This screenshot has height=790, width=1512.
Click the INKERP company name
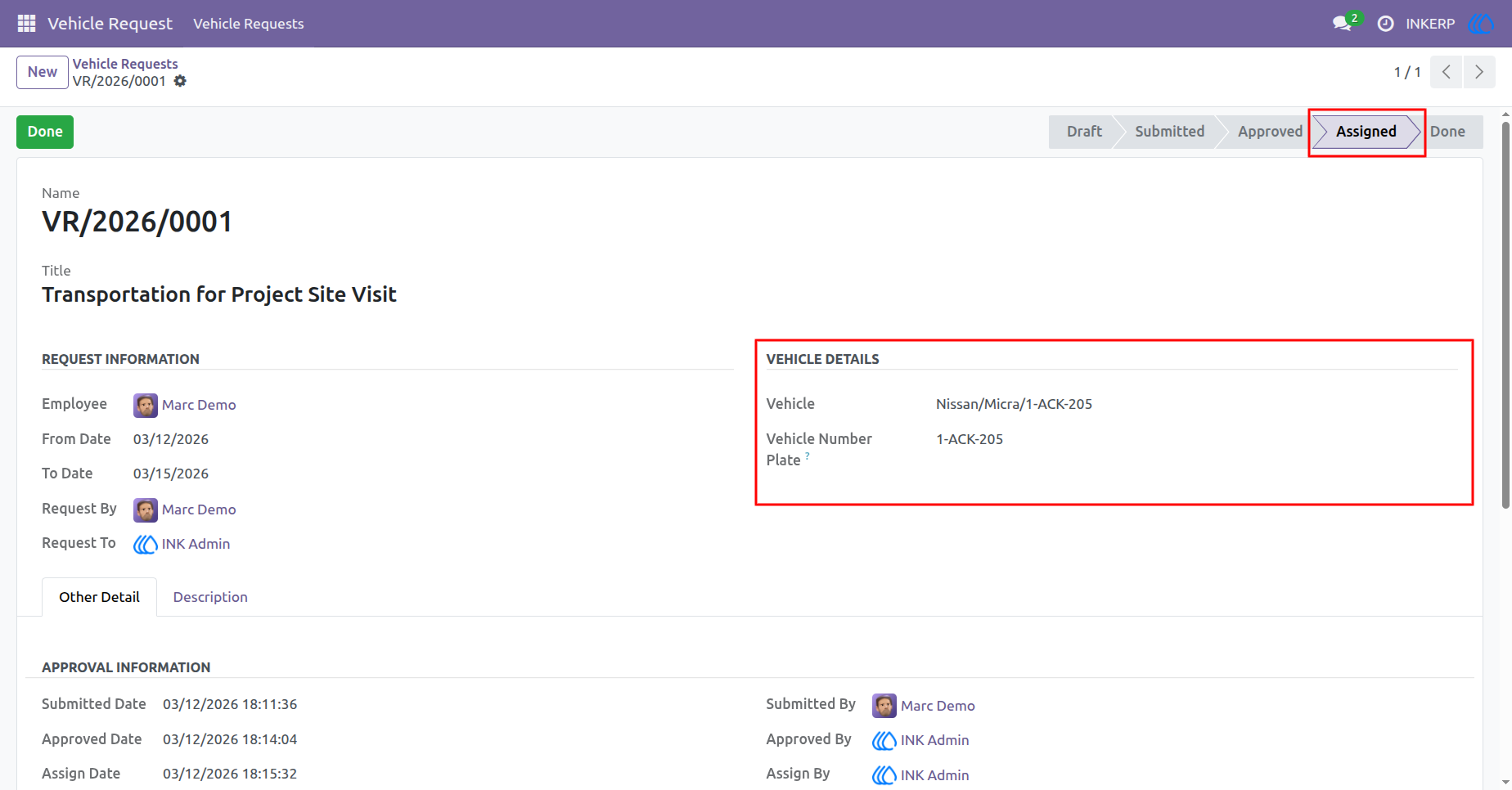1430,24
